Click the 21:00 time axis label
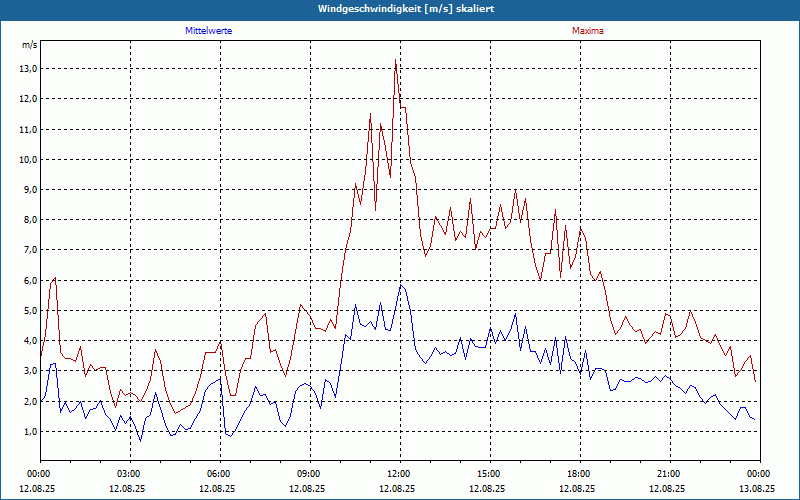The height and width of the screenshot is (500, 800). (x=670, y=474)
